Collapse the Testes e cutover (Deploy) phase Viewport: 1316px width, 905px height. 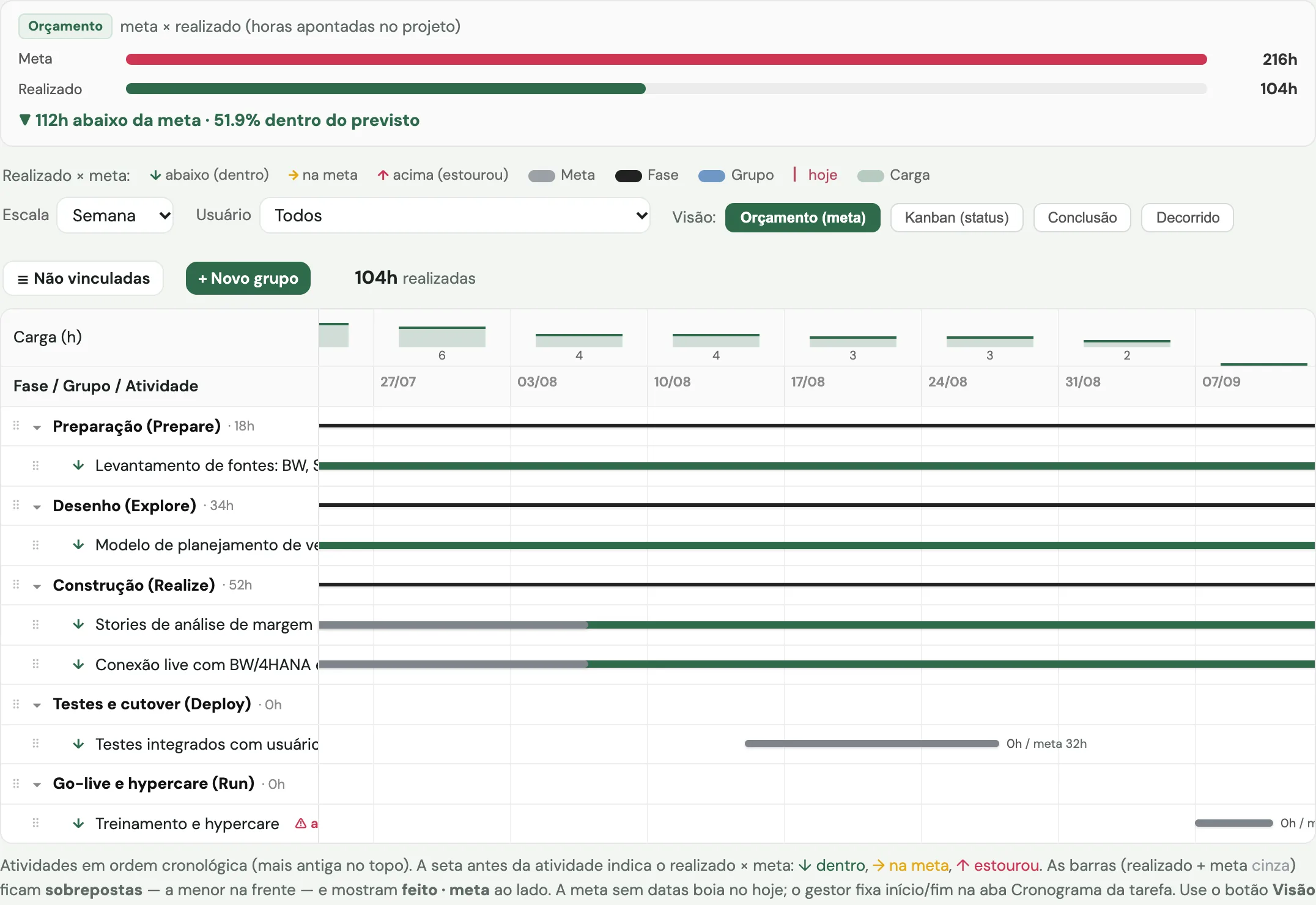37,705
